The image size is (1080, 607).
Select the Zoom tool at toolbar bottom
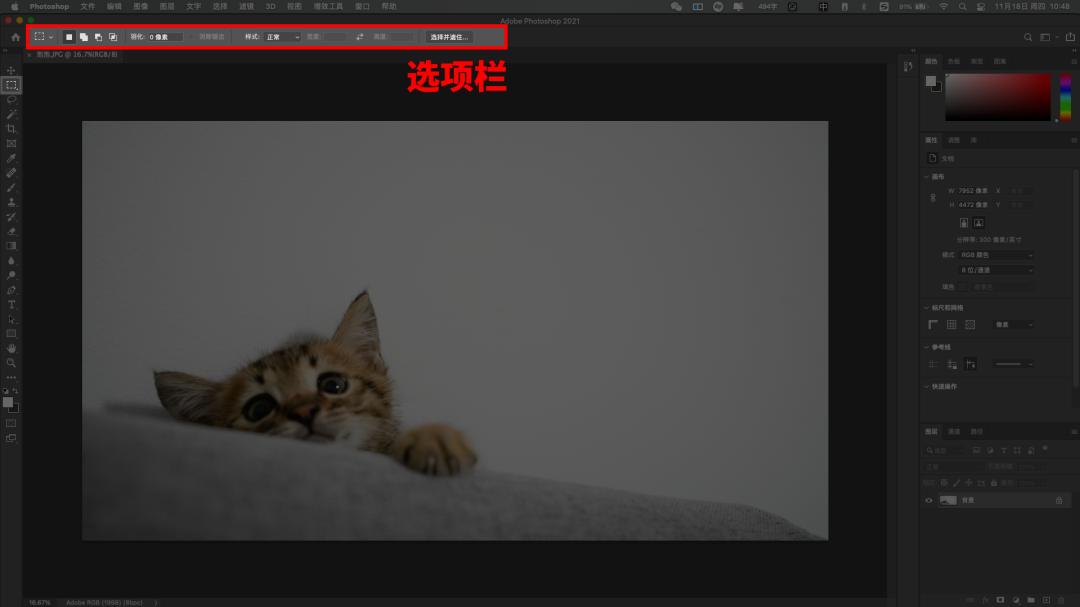coord(11,362)
